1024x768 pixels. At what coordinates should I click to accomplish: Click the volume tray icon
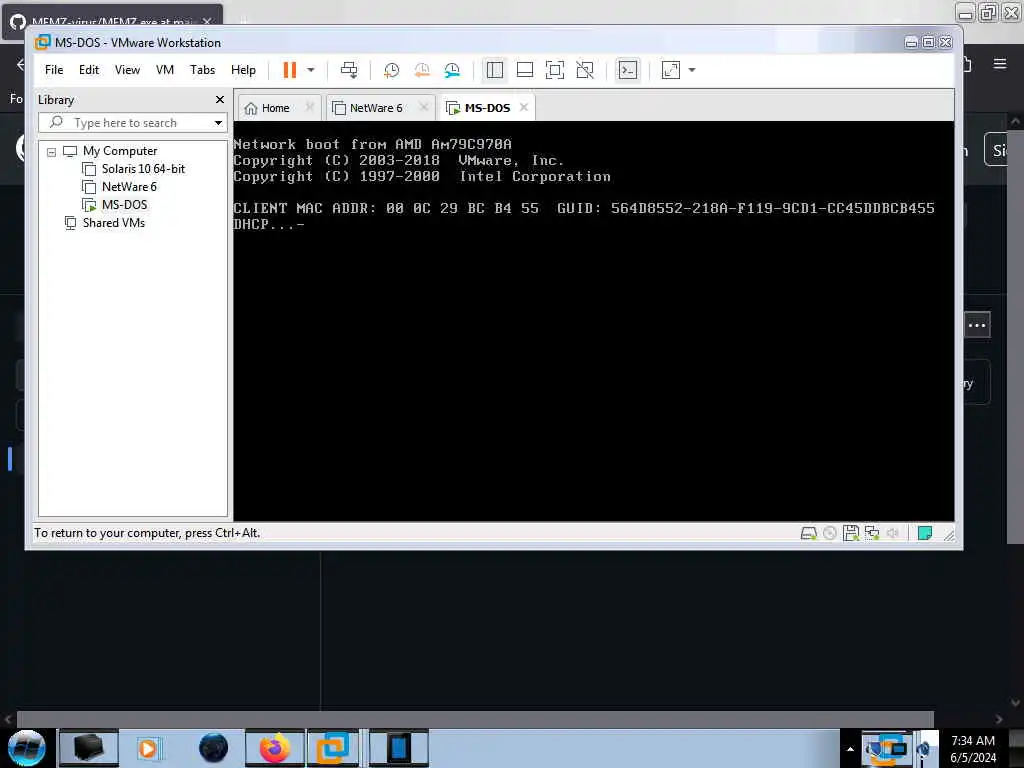(924, 749)
